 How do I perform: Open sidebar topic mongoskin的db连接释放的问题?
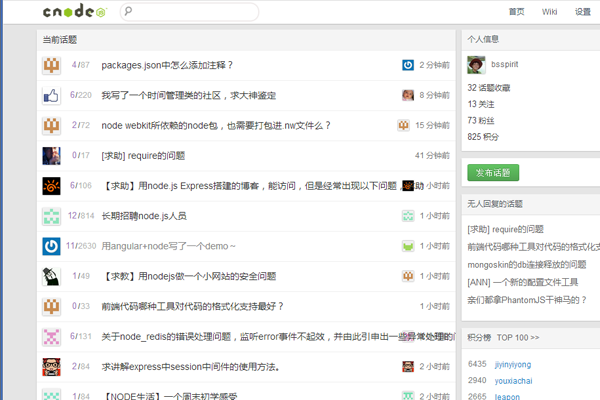(x=527, y=264)
